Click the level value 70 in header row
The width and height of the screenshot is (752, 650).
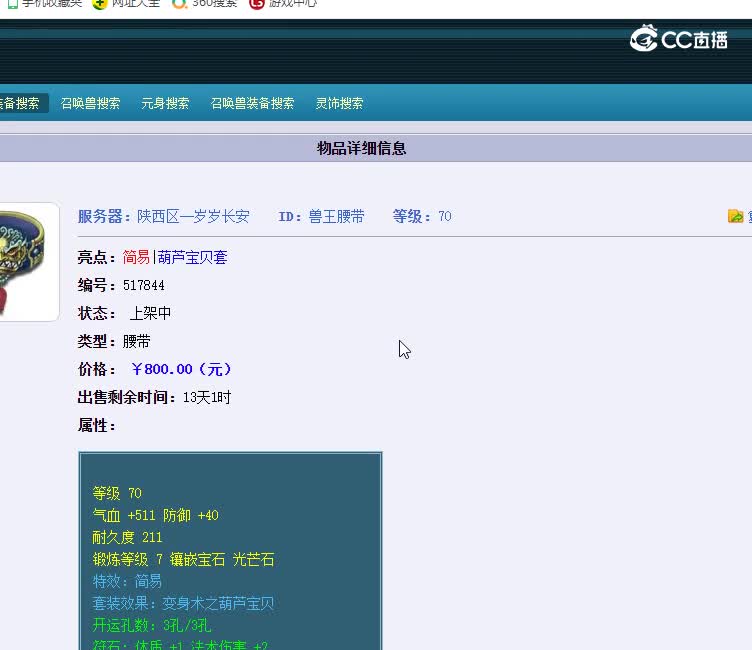445,216
